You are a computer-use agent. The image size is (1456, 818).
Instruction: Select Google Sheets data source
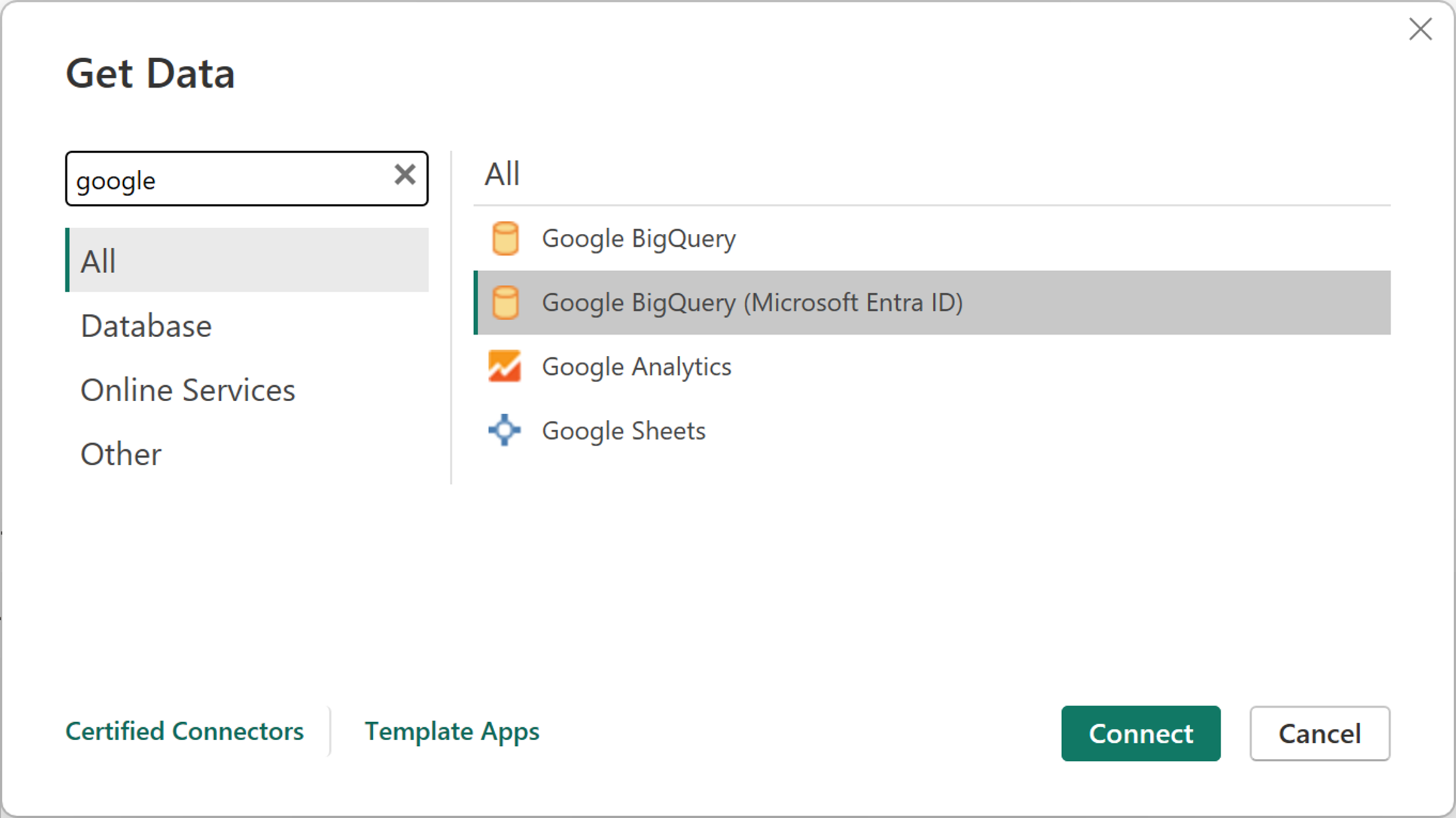pyautogui.click(x=623, y=430)
